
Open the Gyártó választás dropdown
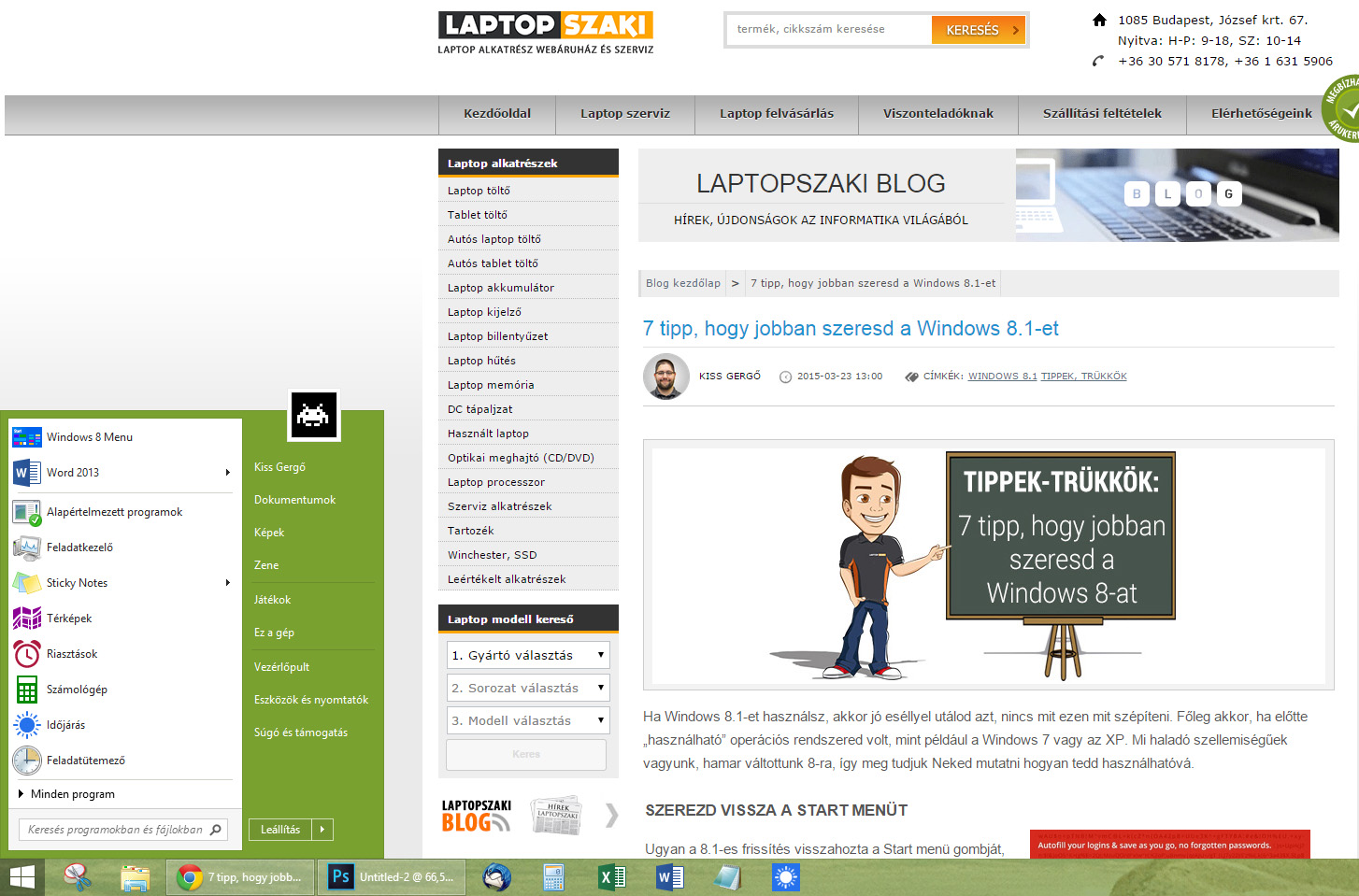click(x=528, y=655)
